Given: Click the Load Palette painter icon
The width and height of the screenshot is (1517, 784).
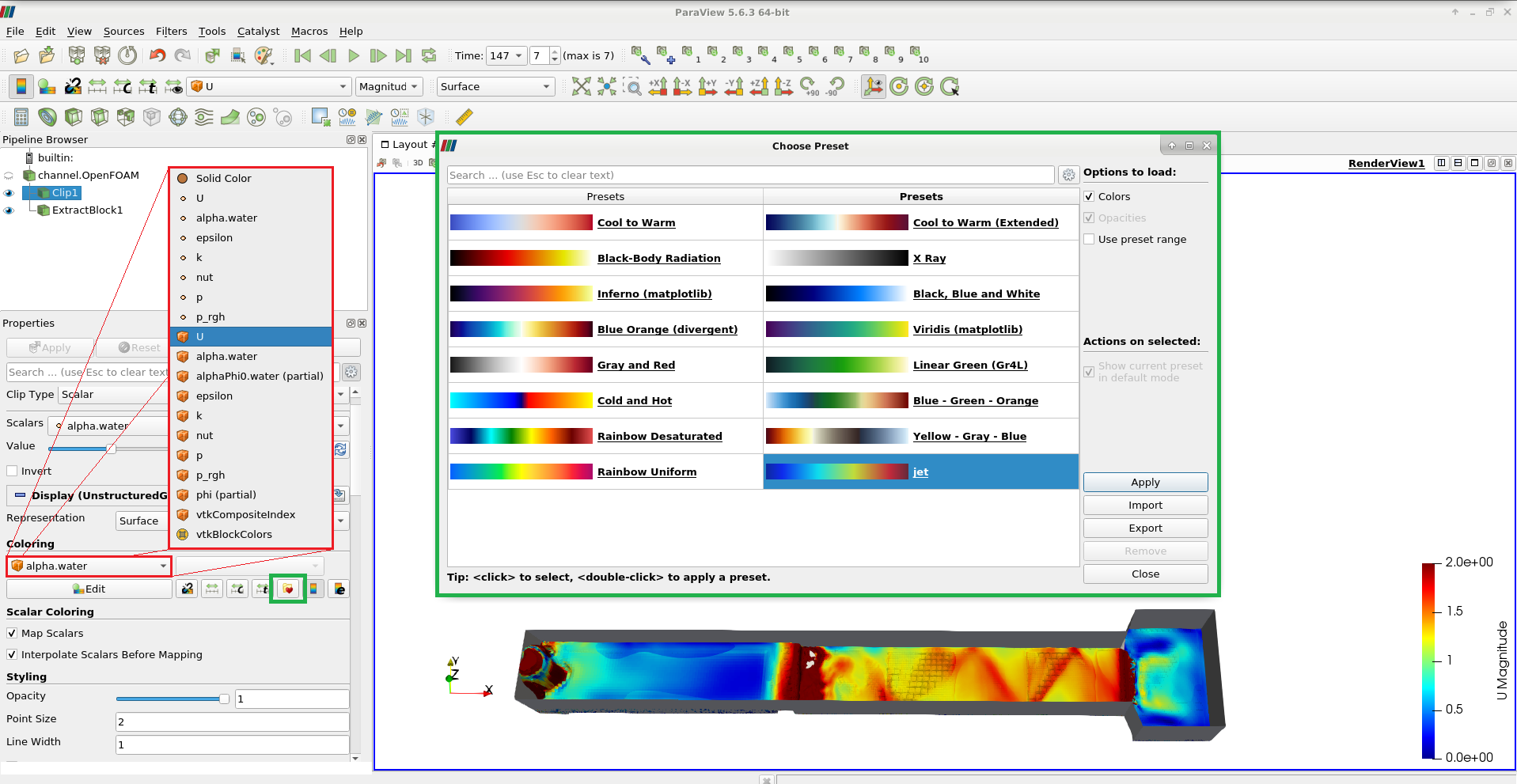Looking at the screenshot, I should point(264,55).
